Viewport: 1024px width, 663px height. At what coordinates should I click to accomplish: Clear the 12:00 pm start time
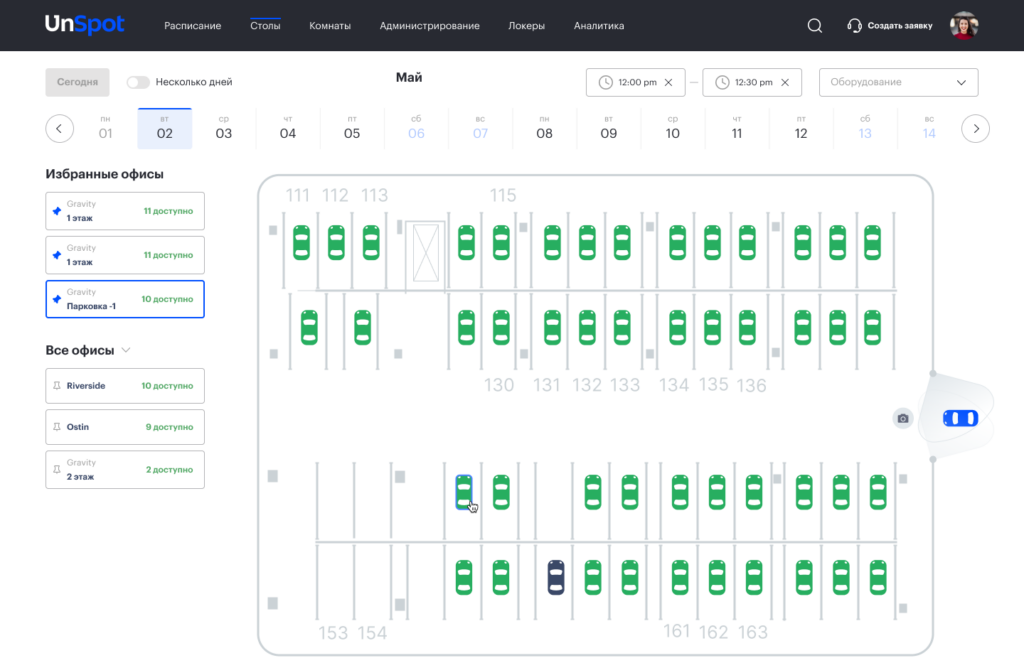click(668, 82)
